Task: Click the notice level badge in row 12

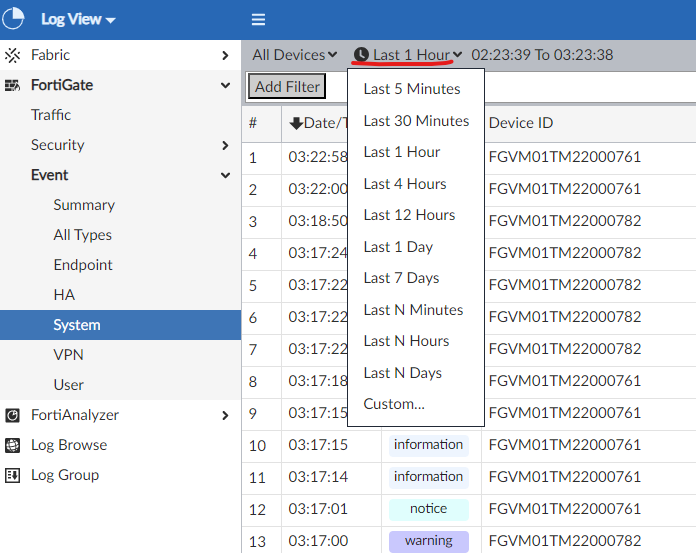Action: (429, 509)
